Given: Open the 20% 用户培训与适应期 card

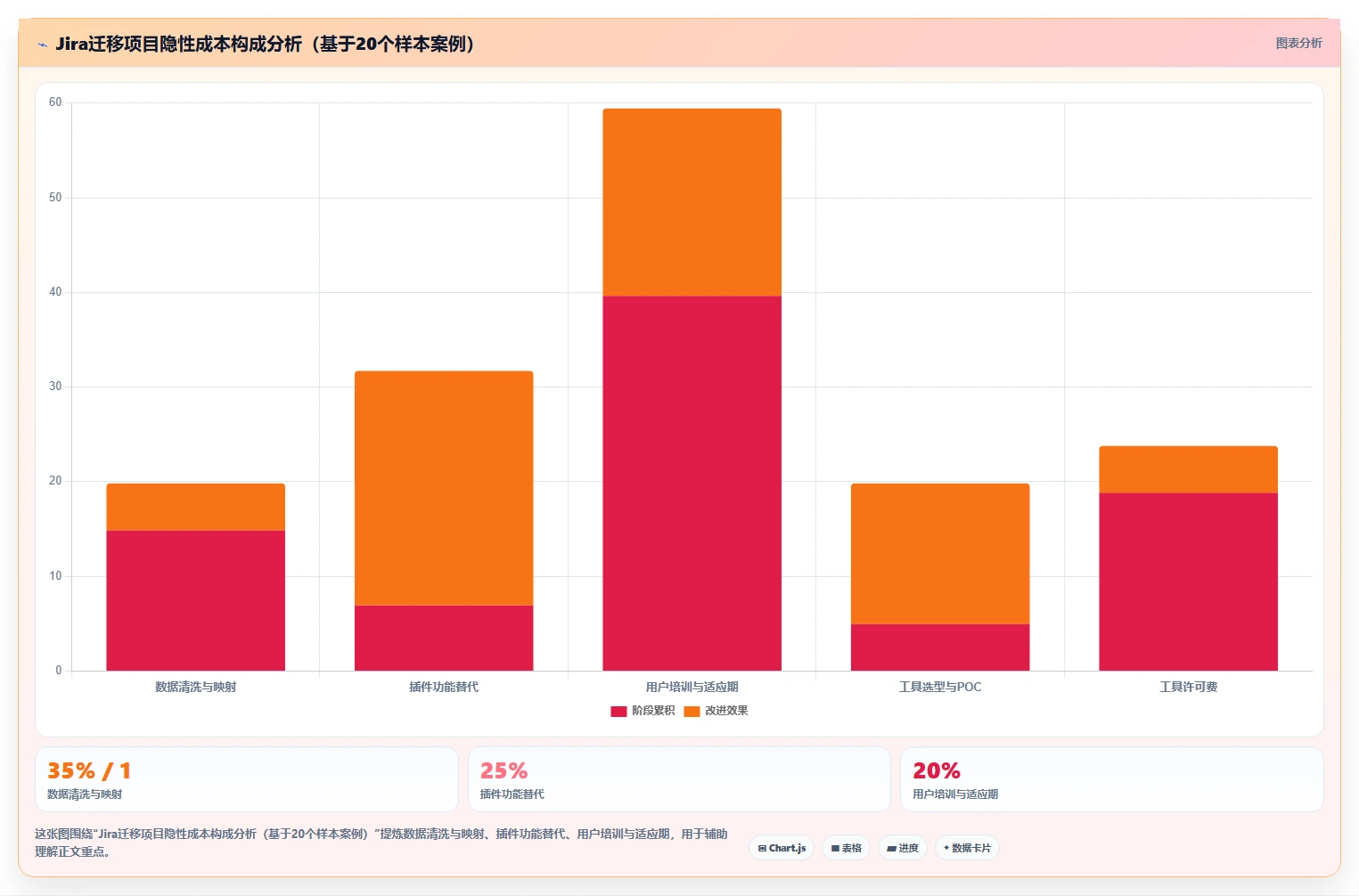Looking at the screenshot, I should 1111,779.
